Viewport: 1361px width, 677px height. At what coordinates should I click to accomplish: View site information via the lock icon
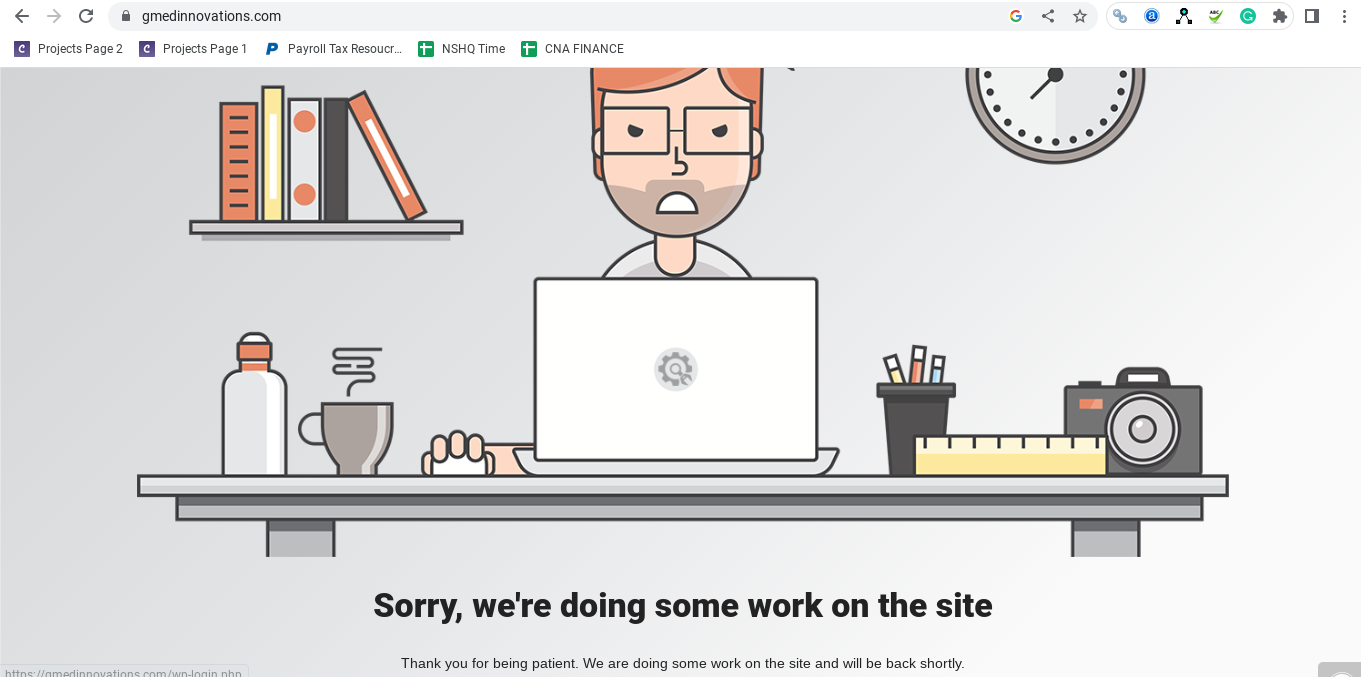tap(126, 16)
